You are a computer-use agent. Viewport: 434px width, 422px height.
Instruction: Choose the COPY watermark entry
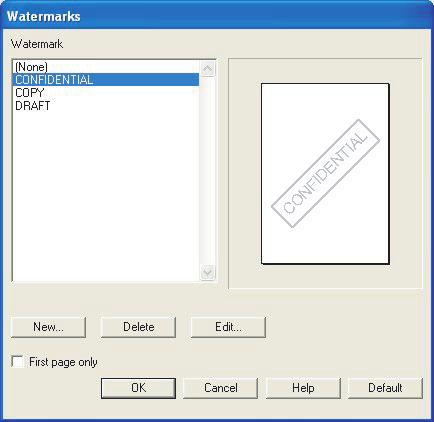point(106,93)
